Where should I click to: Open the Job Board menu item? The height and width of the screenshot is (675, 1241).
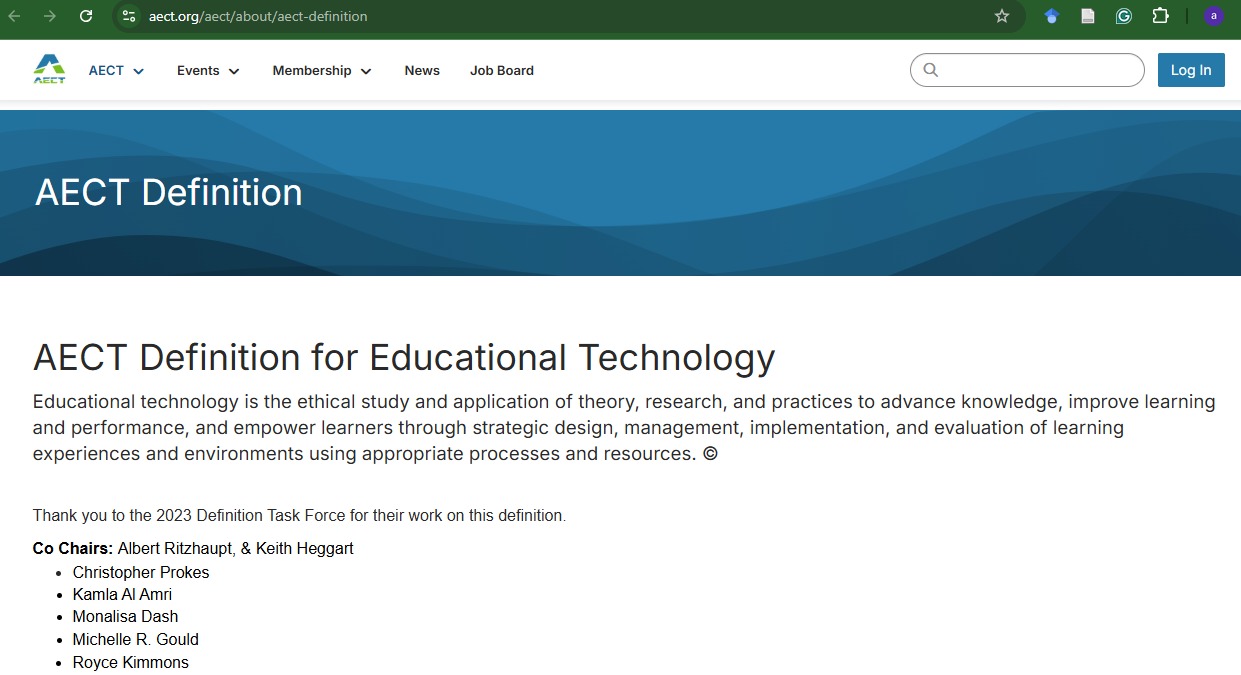tap(502, 71)
